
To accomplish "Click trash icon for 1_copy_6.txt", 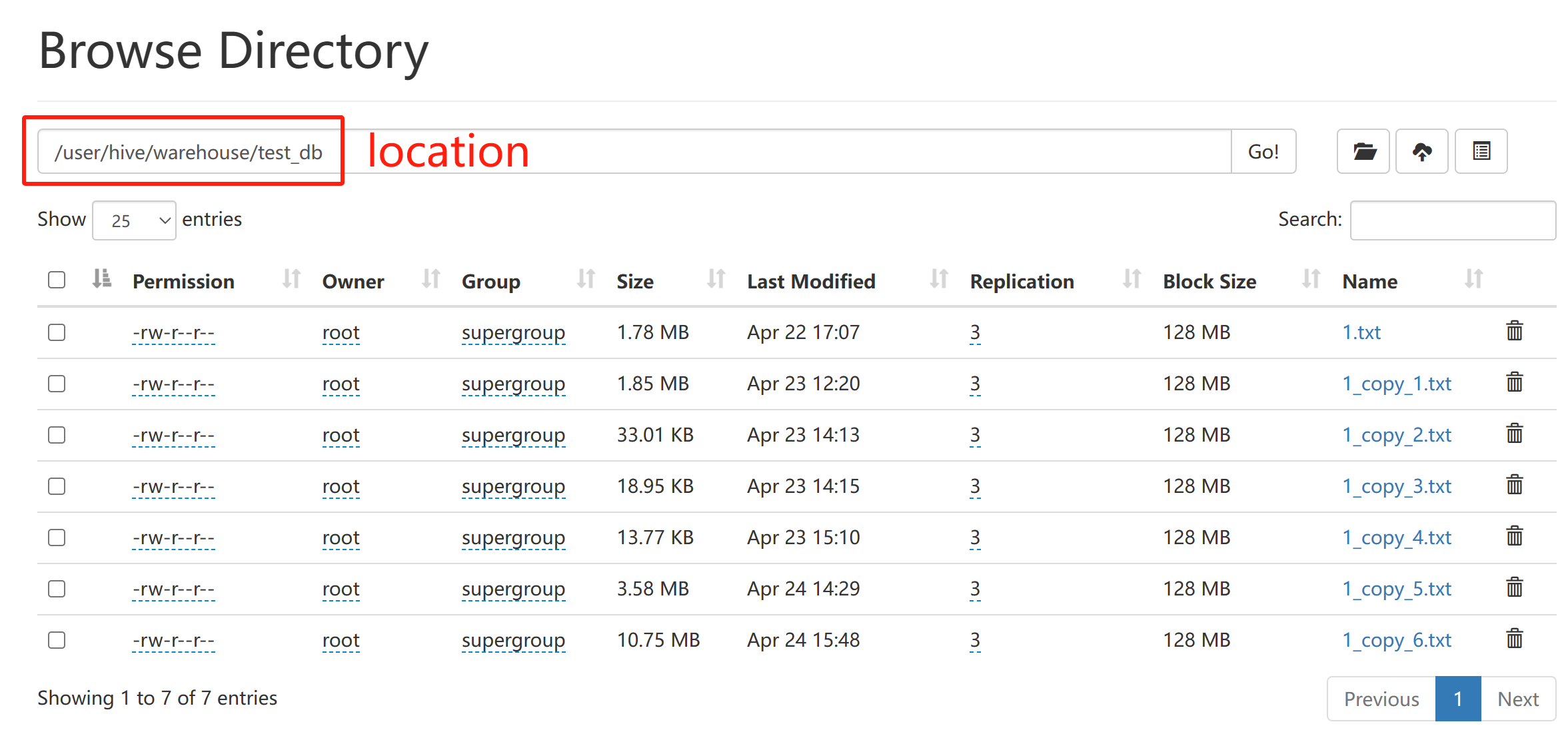I will pos(1514,639).
